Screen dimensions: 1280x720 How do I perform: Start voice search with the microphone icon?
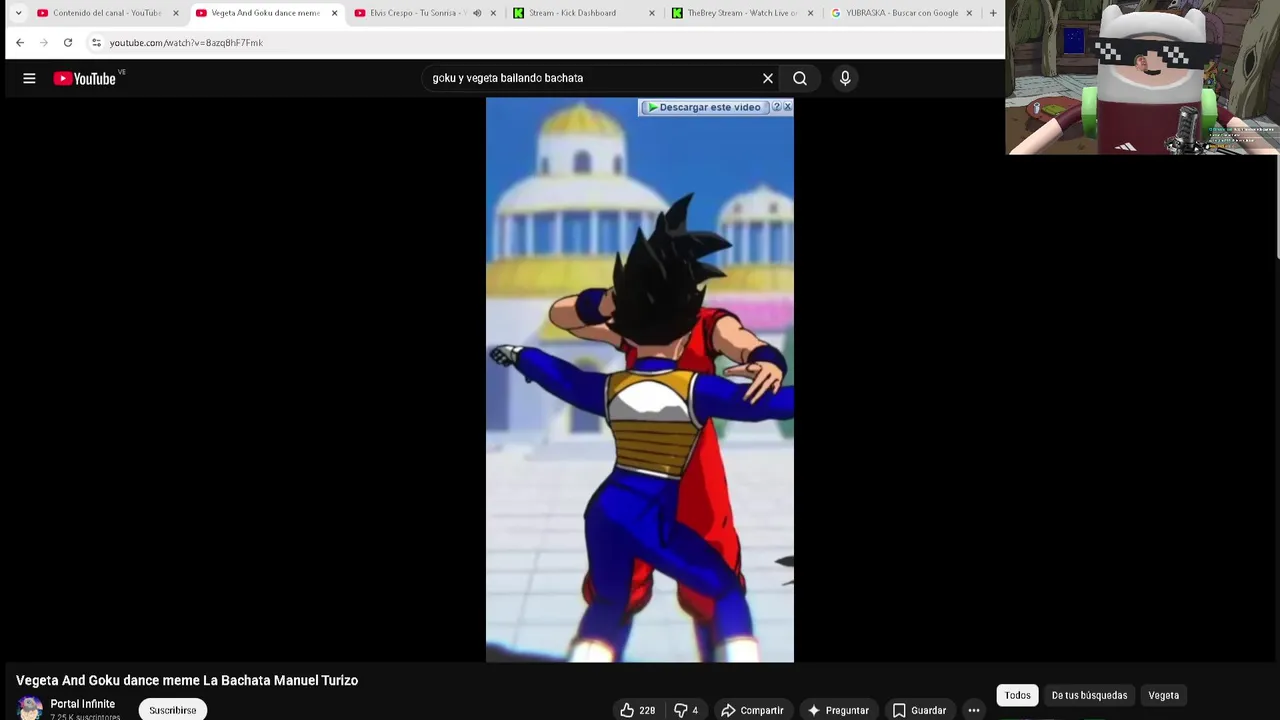(845, 78)
